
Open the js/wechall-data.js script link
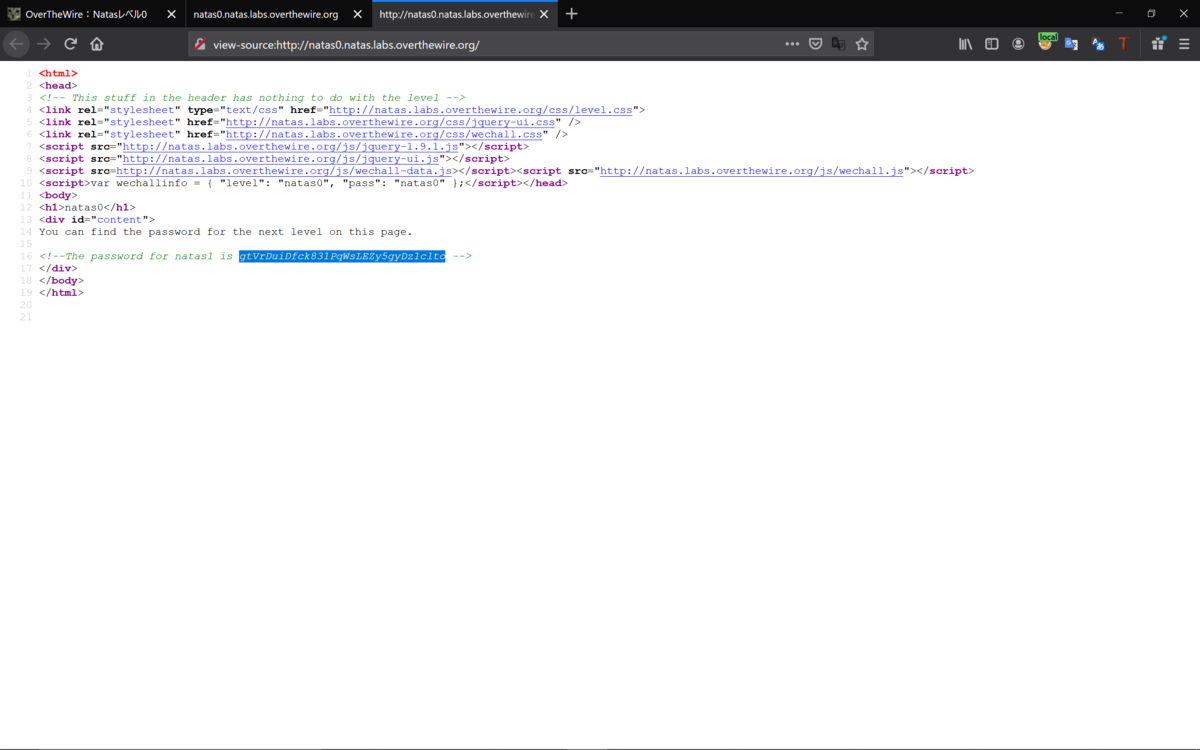pyautogui.click(x=284, y=171)
